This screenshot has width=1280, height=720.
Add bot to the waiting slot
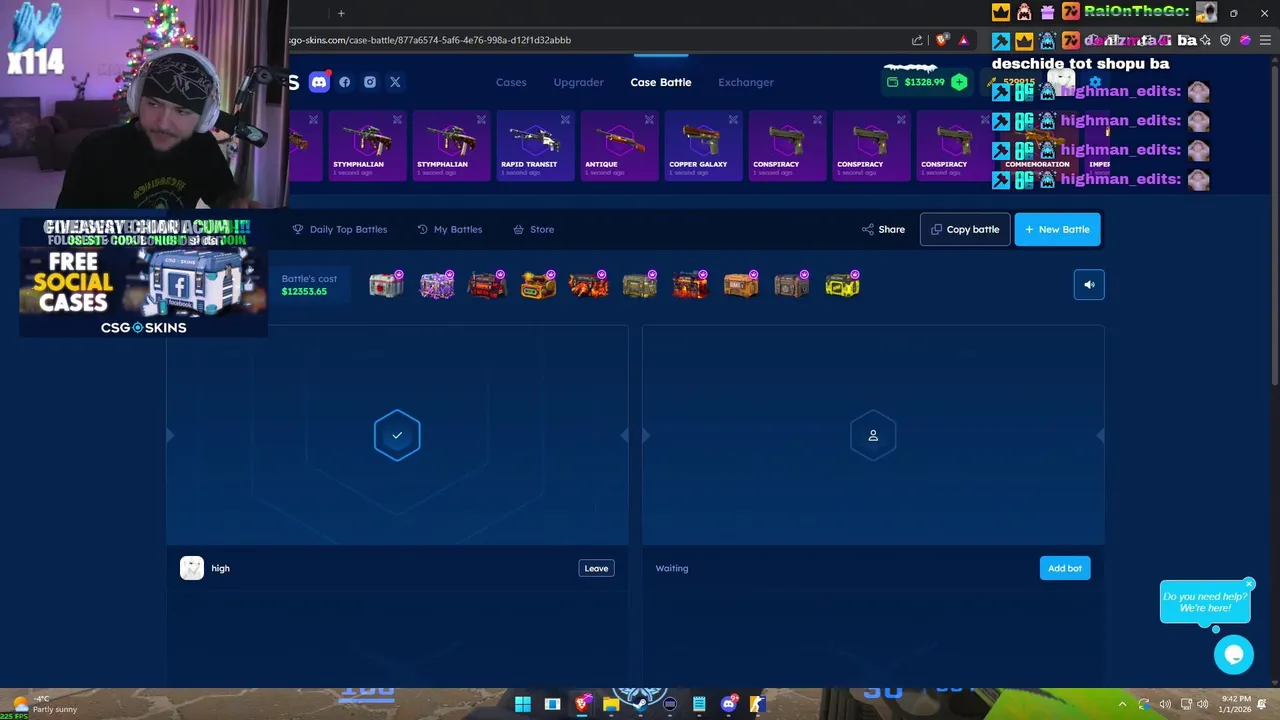click(x=1065, y=568)
